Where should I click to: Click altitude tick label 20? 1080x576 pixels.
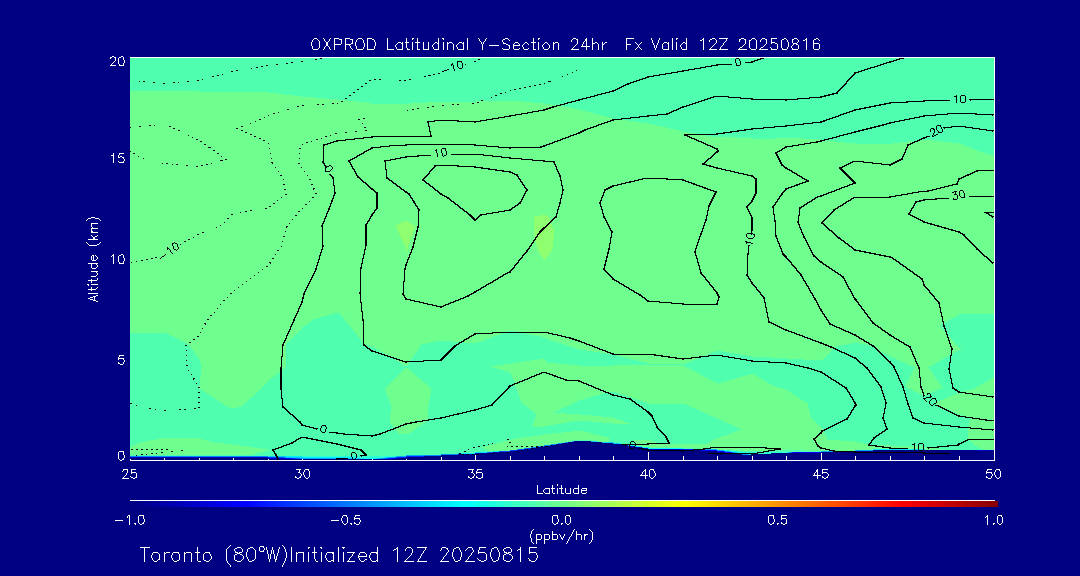tap(115, 60)
